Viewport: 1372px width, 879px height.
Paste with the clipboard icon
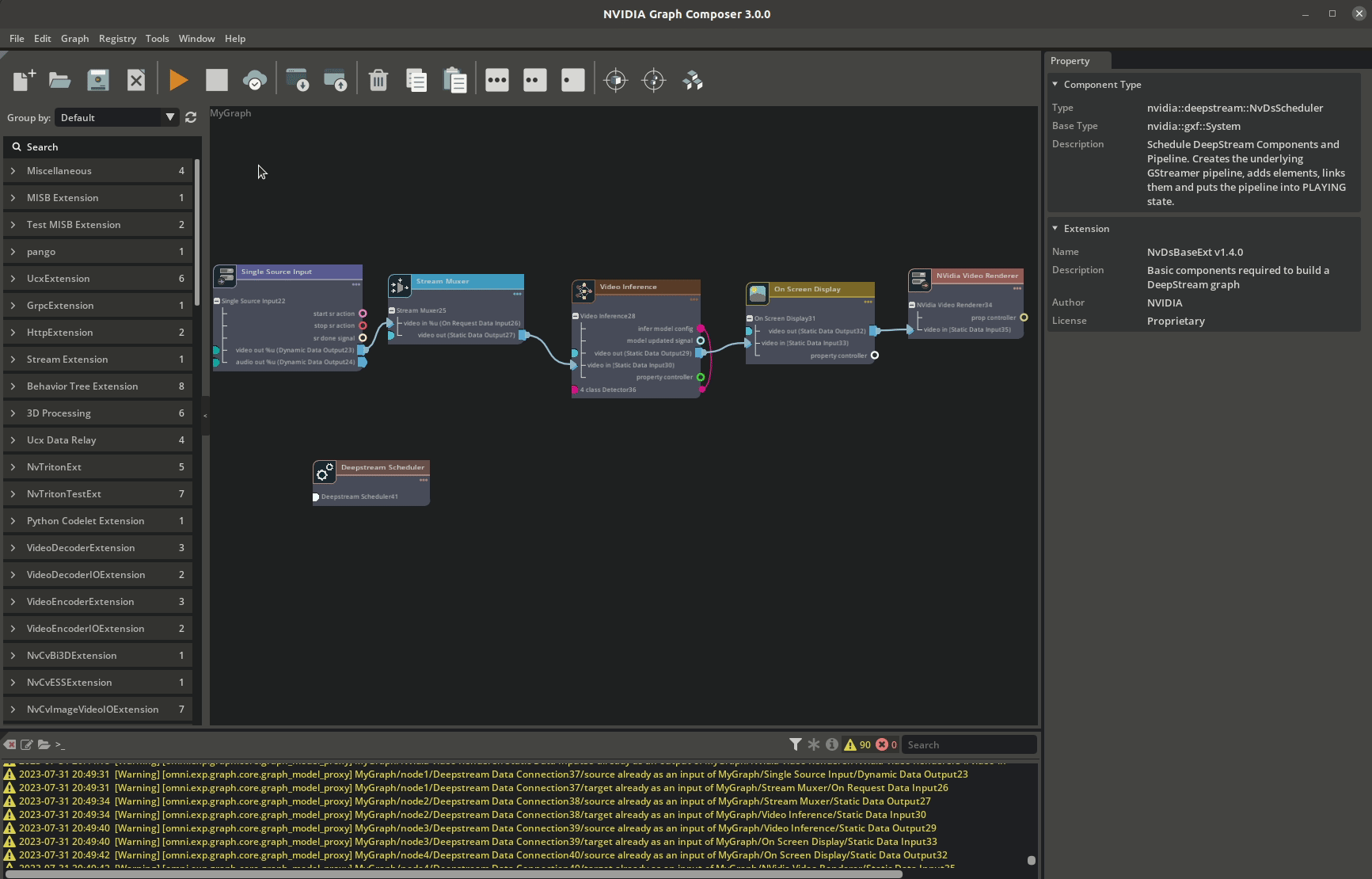point(454,80)
